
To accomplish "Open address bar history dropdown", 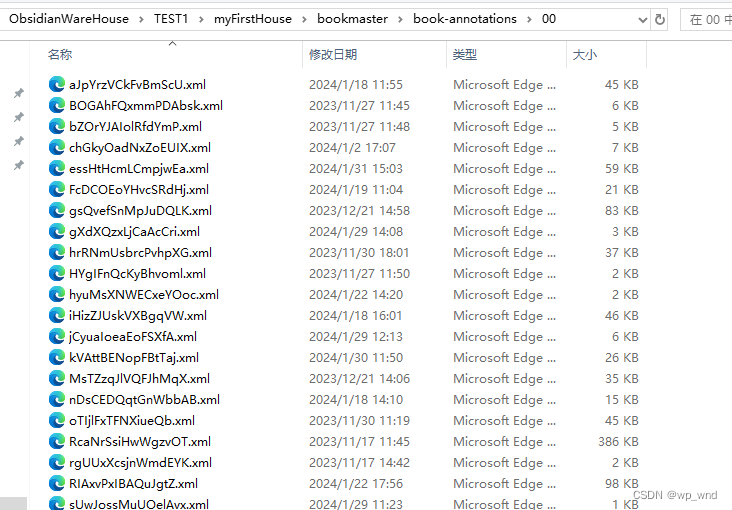I will (642, 20).
